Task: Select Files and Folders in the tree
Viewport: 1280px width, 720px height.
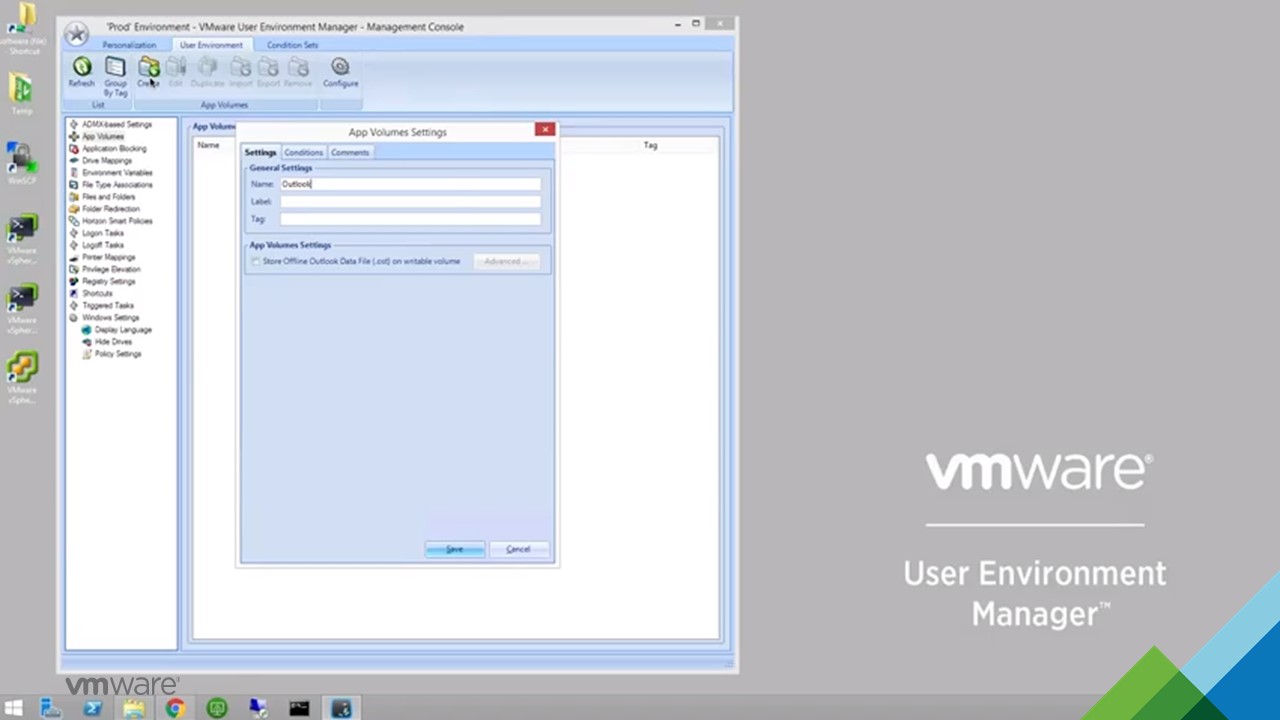Action: tap(108, 197)
